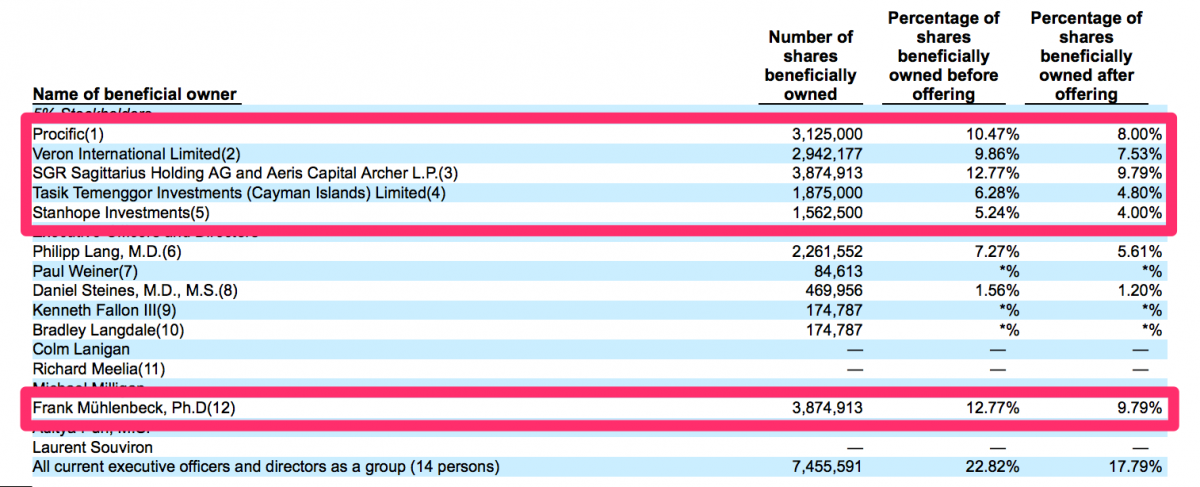Image resolution: width=1200 pixels, height=487 pixels.
Task: Click the 'Name of beneficial owner' column header
Action: (134, 94)
